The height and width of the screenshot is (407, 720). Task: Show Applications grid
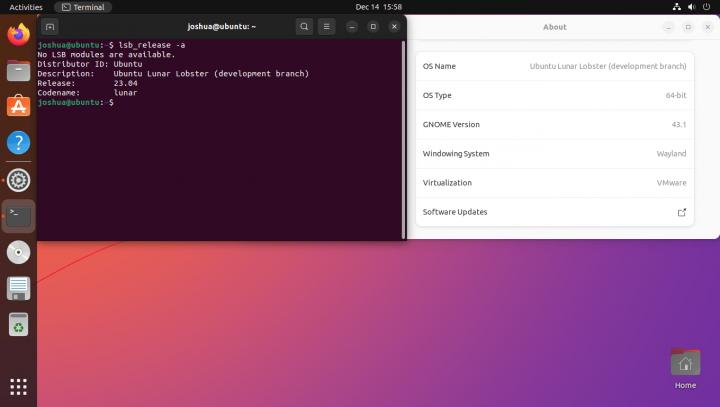[18, 386]
